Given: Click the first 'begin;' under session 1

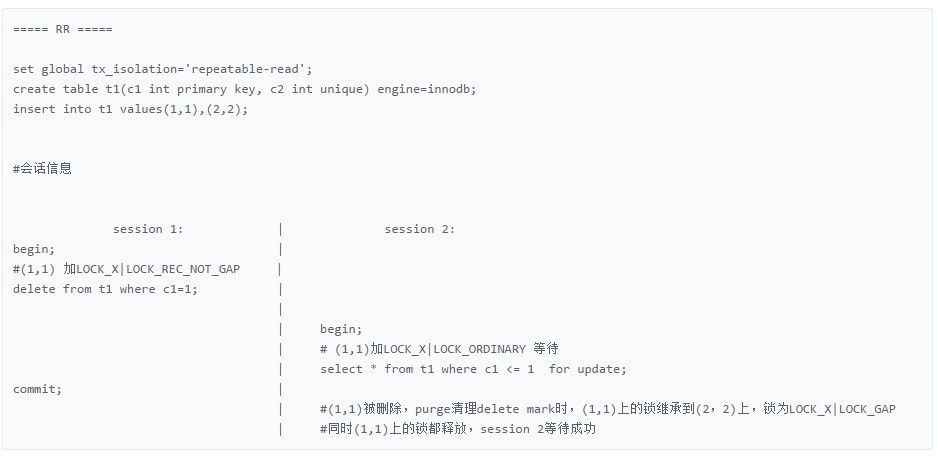Looking at the screenshot, I should [x=34, y=249].
